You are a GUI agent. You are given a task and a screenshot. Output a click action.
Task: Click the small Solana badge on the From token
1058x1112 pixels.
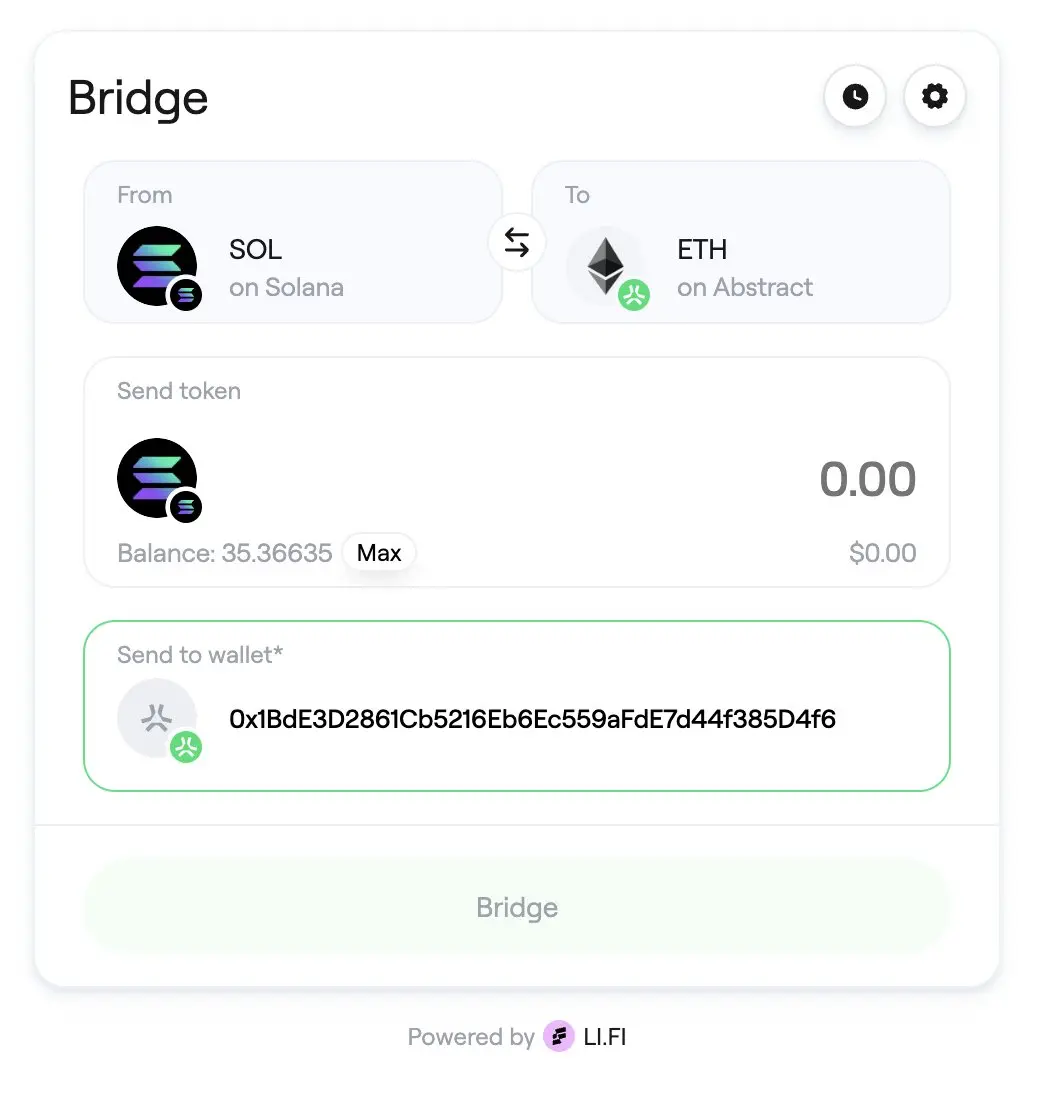[186, 294]
